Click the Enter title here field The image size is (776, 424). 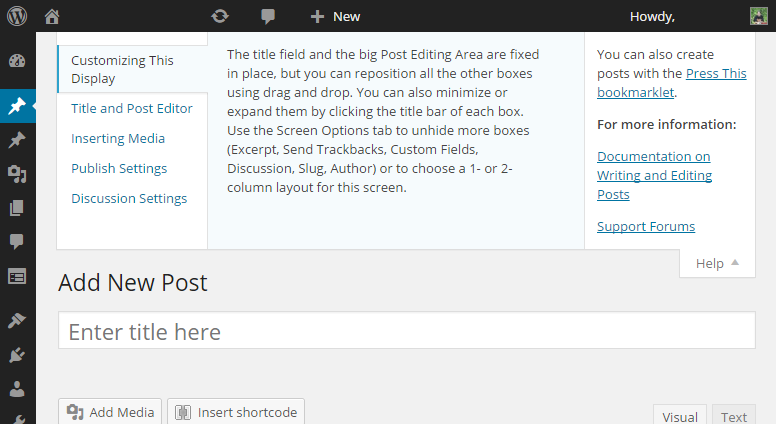click(406, 331)
